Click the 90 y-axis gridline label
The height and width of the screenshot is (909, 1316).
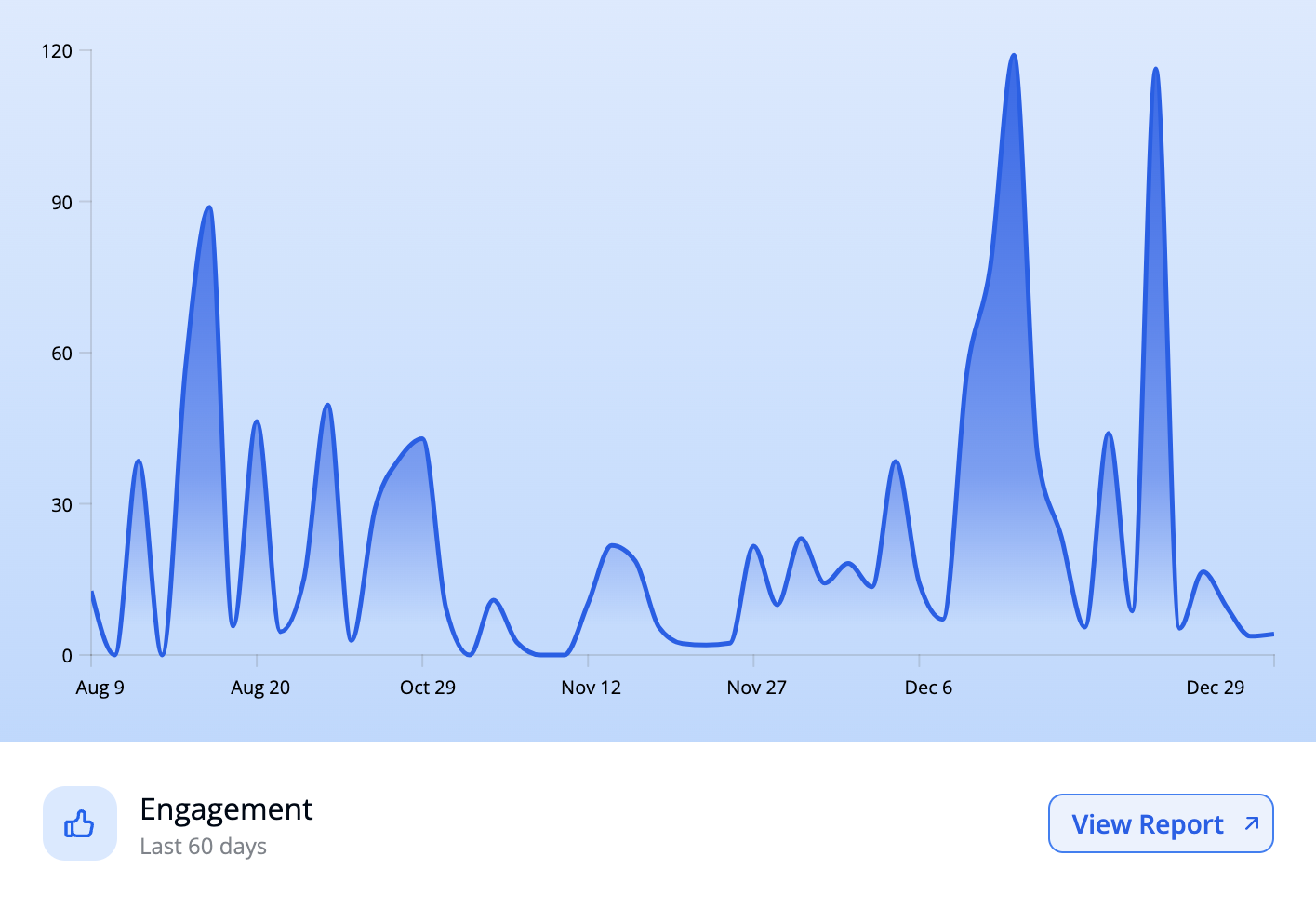[60, 203]
